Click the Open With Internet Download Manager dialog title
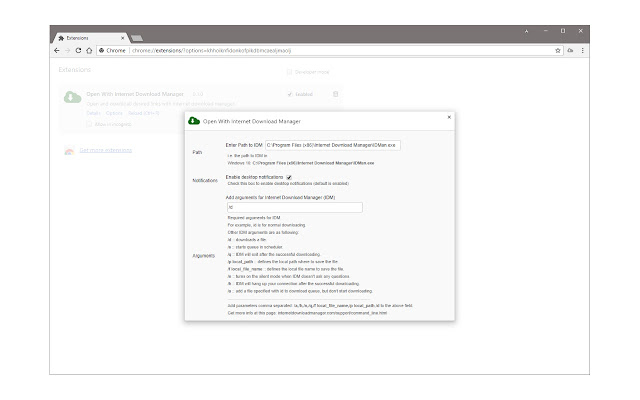The height and width of the screenshot is (400, 640). 252,121
